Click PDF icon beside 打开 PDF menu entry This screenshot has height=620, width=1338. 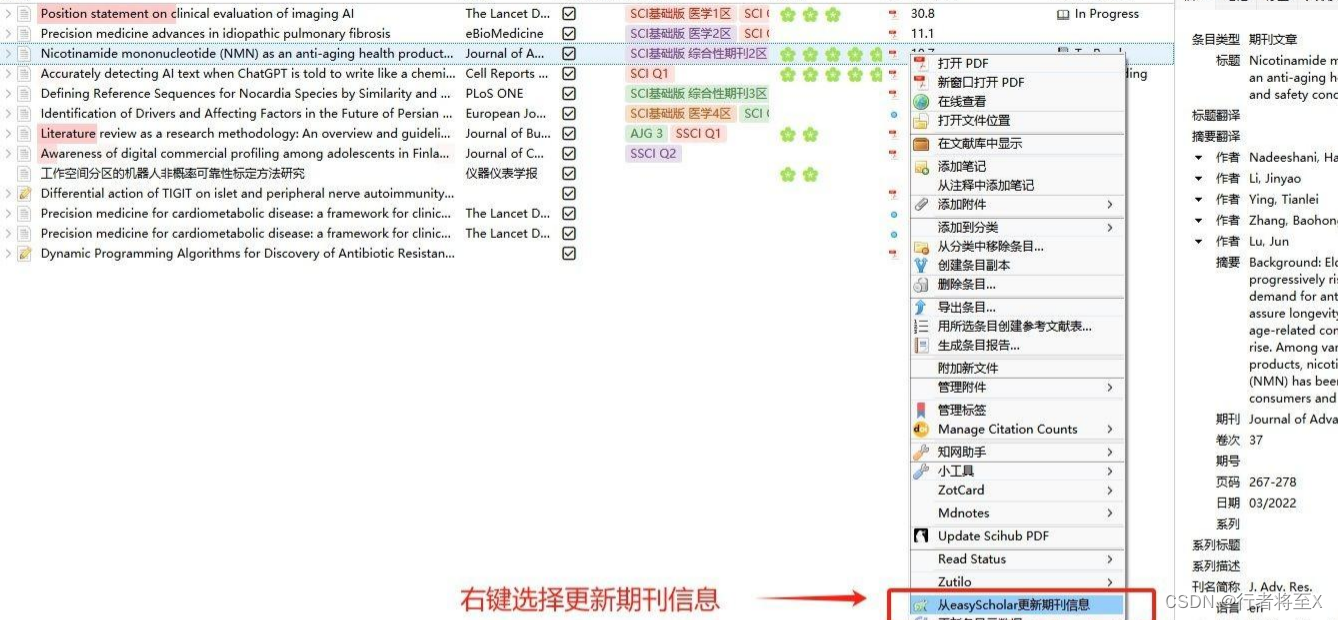(x=921, y=63)
